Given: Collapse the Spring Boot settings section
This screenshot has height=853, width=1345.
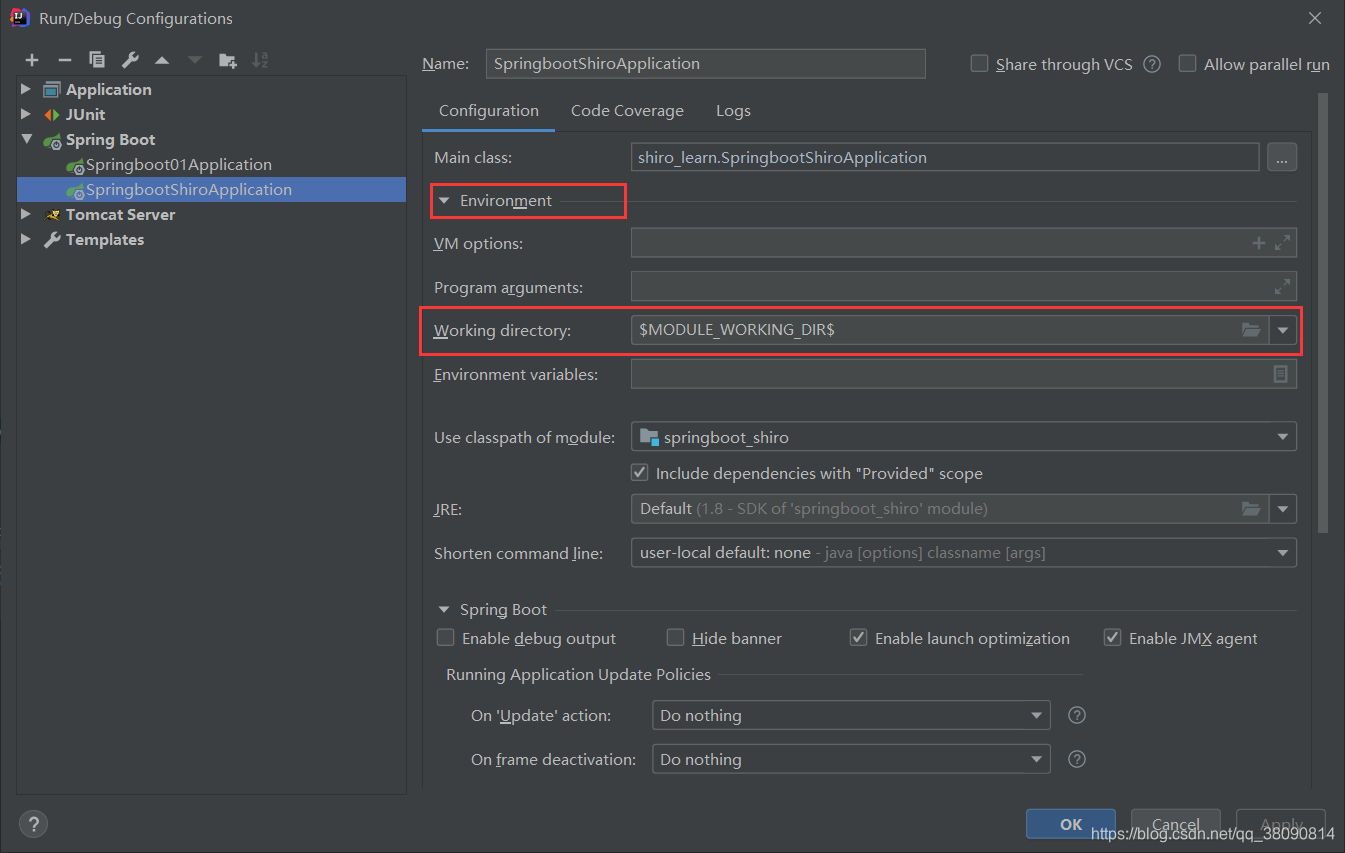Looking at the screenshot, I should 444,609.
